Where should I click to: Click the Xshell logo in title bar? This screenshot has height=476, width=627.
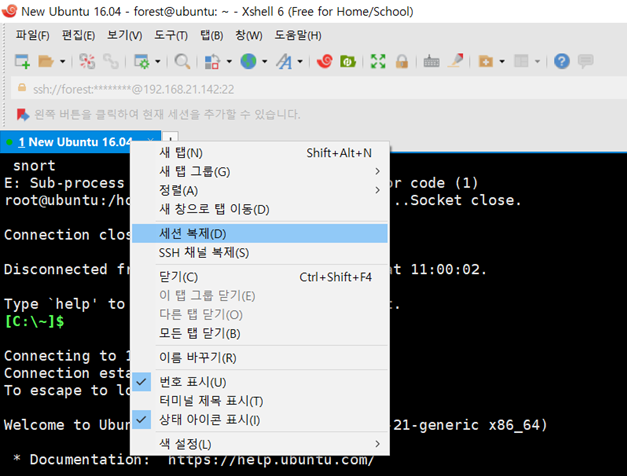[9, 11]
